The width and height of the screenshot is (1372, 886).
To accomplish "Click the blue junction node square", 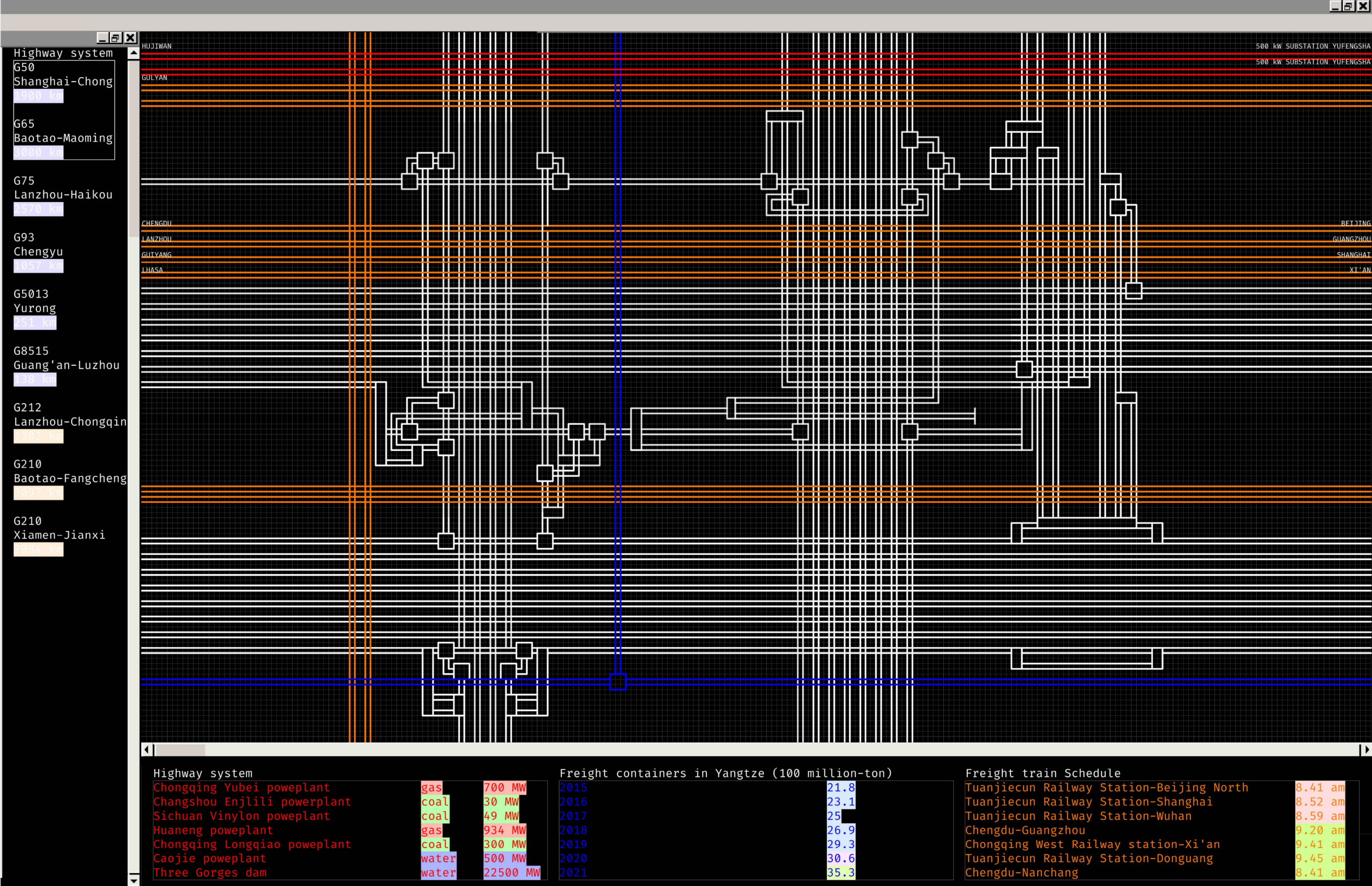I will point(617,682).
